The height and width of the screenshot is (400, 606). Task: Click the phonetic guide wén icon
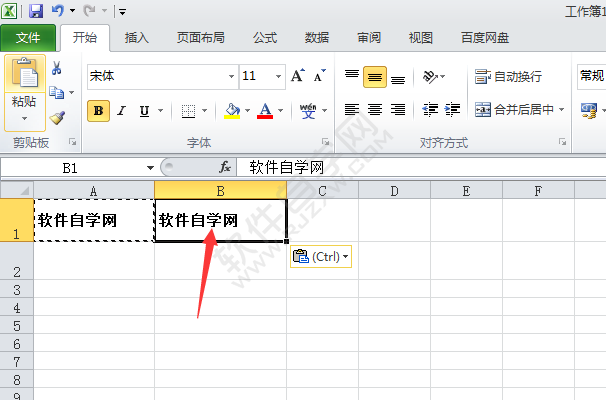308,111
